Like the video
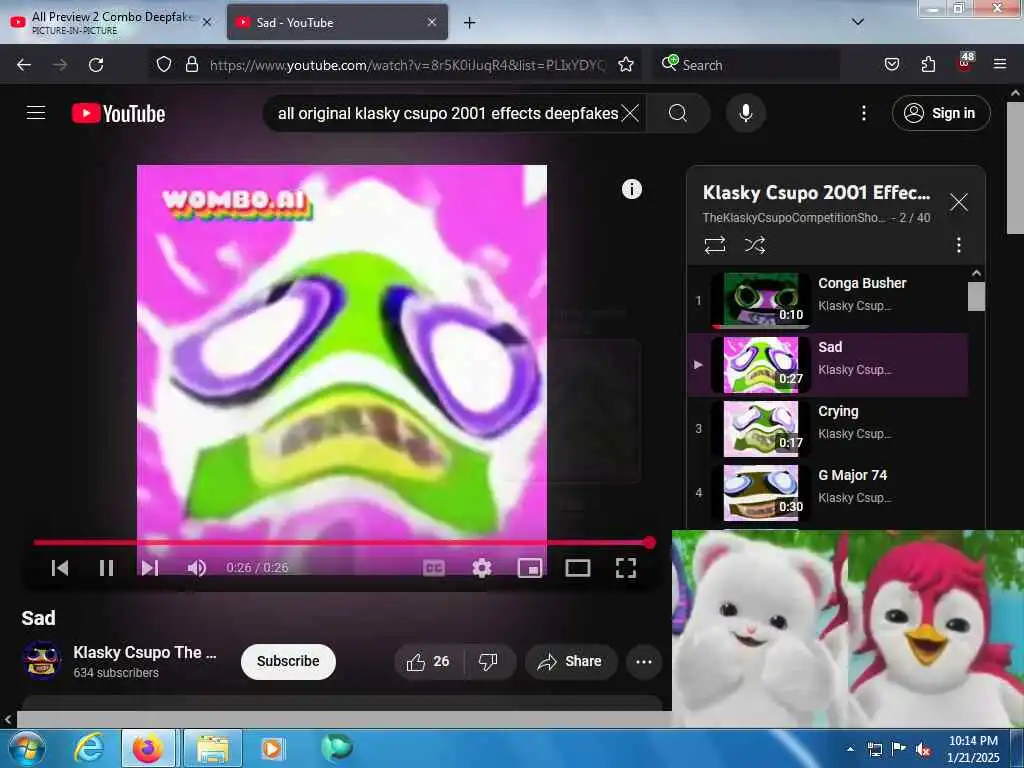 [428, 662]
